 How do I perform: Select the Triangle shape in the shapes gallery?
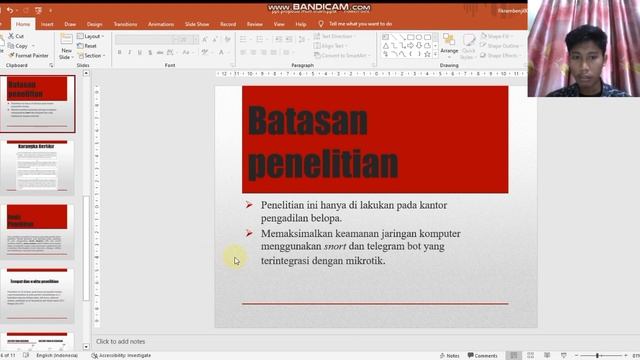(386, 46)
